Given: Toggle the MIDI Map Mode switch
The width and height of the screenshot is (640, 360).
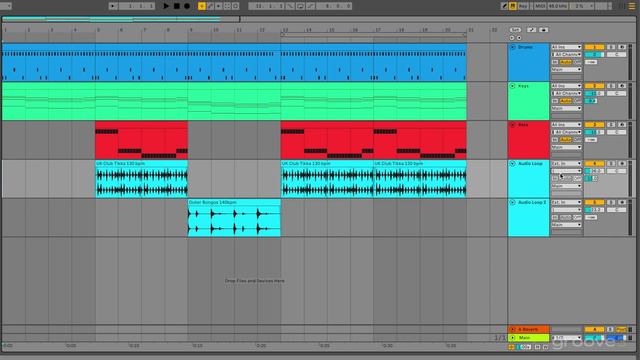Looking at the screenshot, I should click(540, 6).
